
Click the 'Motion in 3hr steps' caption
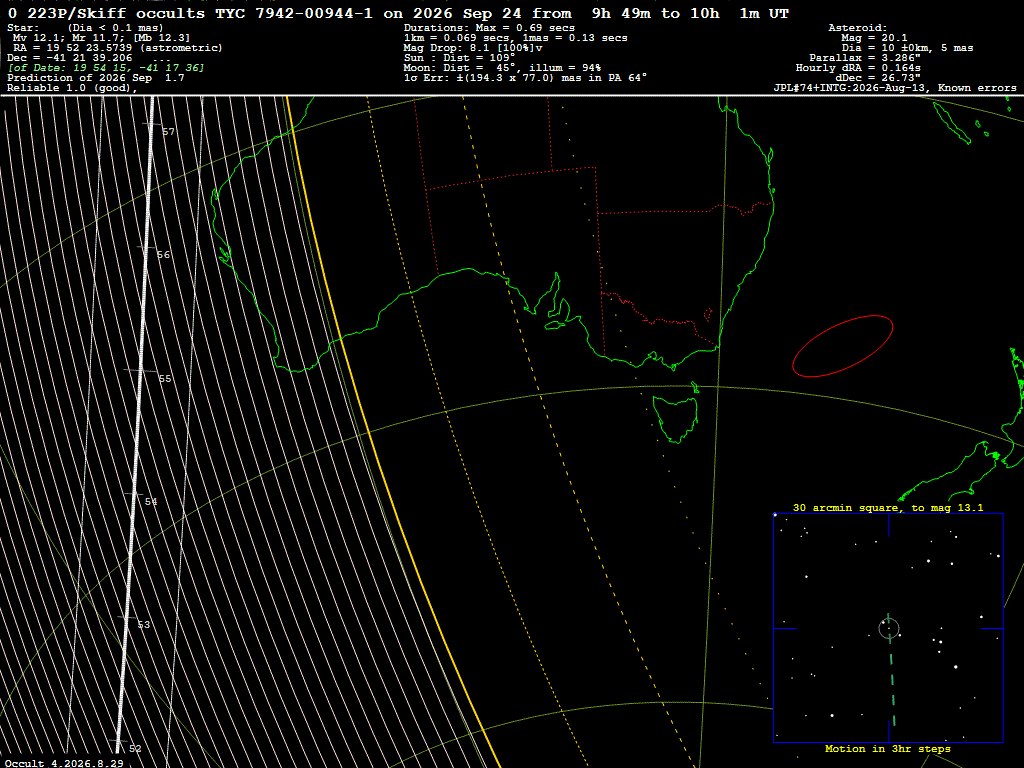pos(888,749)
